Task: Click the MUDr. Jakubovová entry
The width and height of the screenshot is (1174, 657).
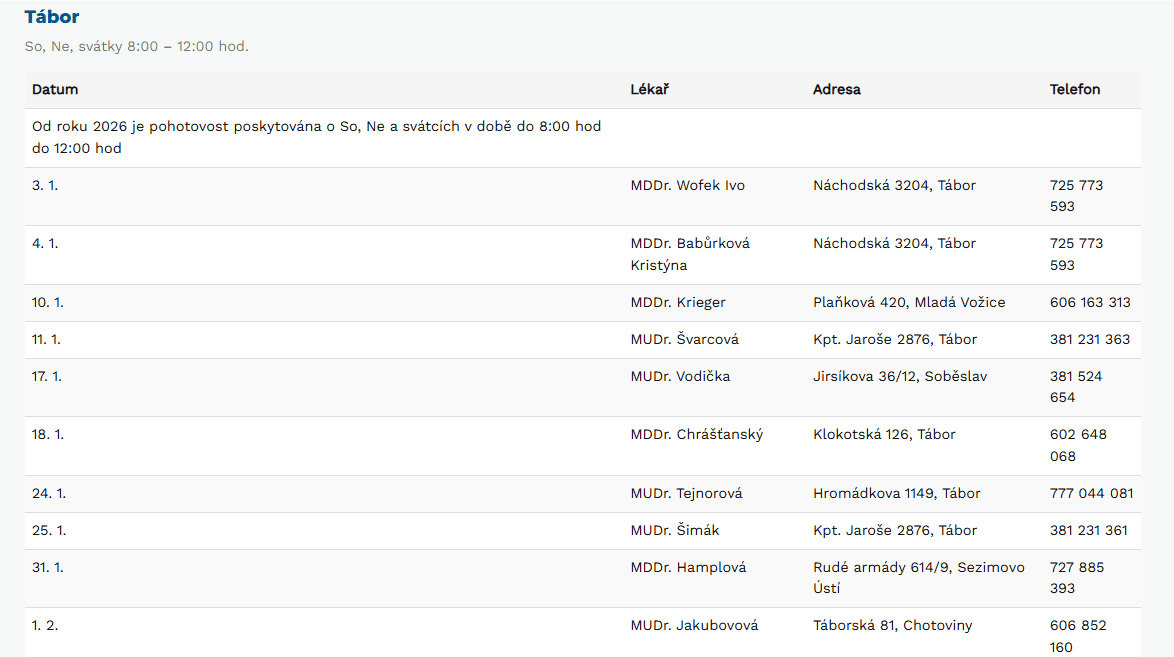Action: tap(694, 625)
